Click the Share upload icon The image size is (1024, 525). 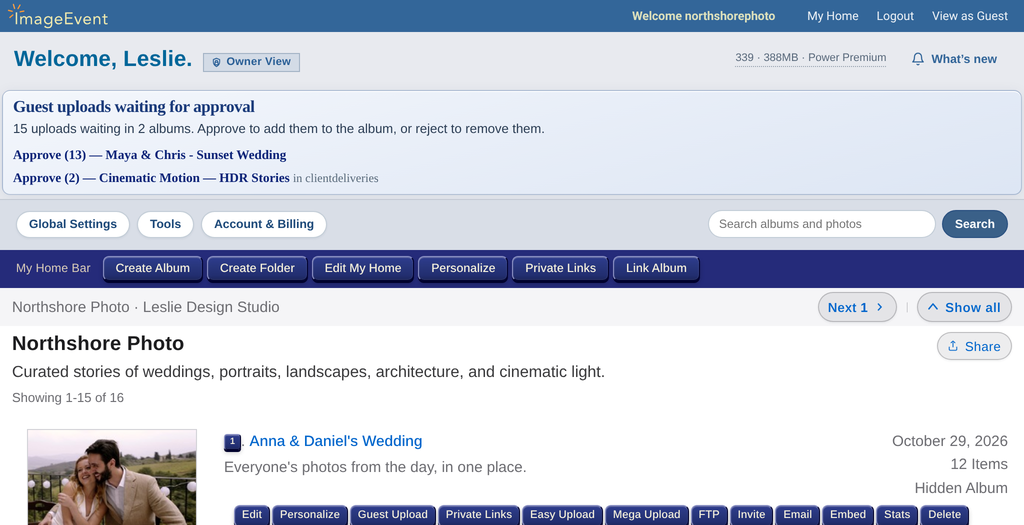(953, 346)
